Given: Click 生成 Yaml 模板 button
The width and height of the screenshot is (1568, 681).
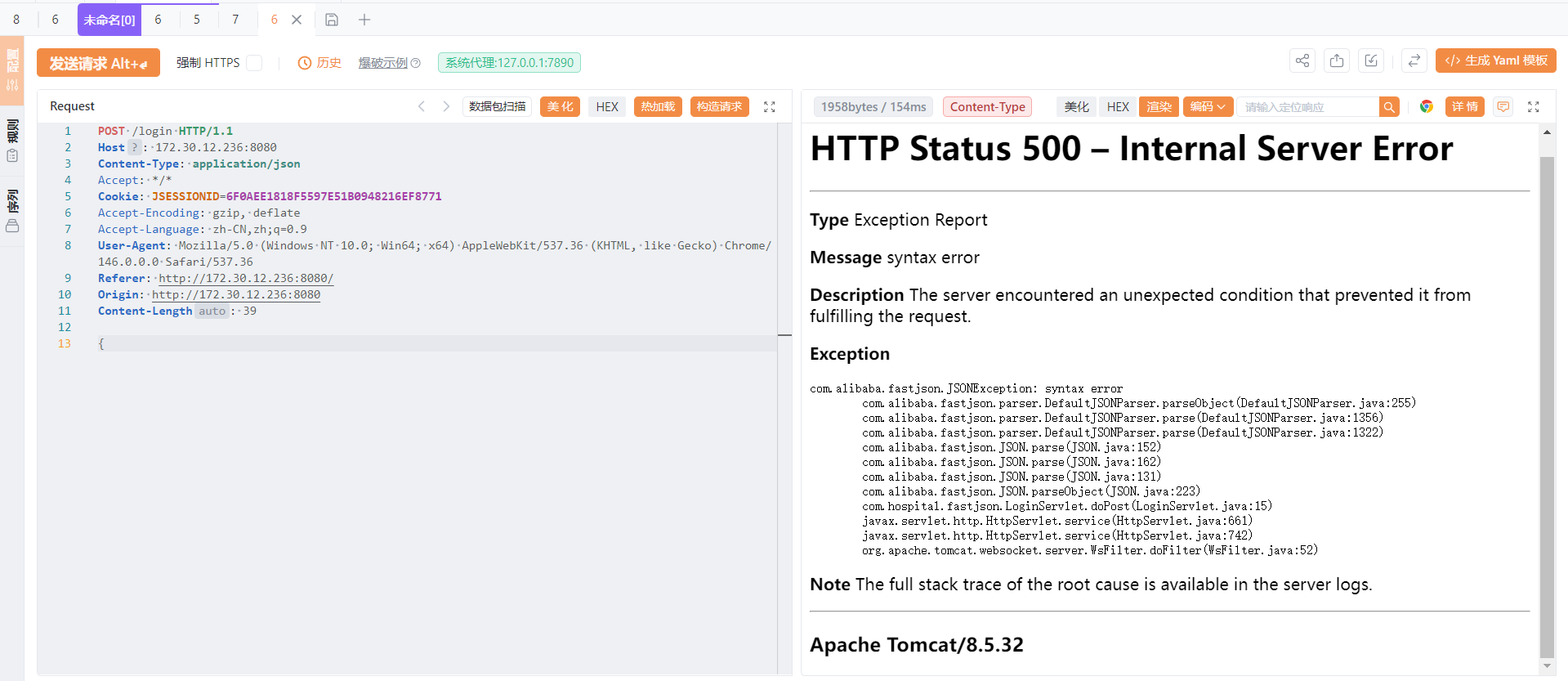Looking at the screenshot, I should (1495, 60).
